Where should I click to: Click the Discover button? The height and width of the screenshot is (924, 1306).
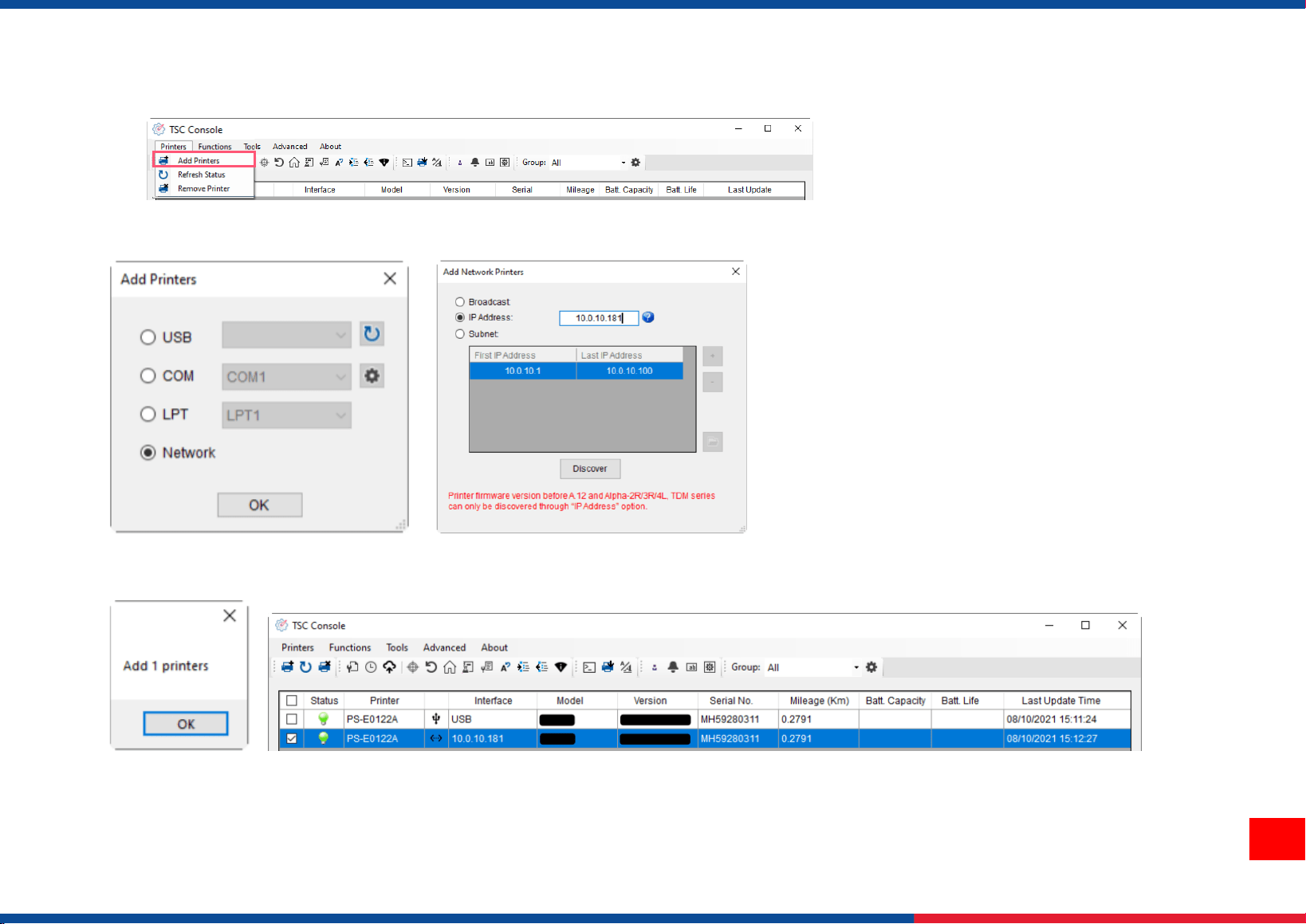(590, 469)
